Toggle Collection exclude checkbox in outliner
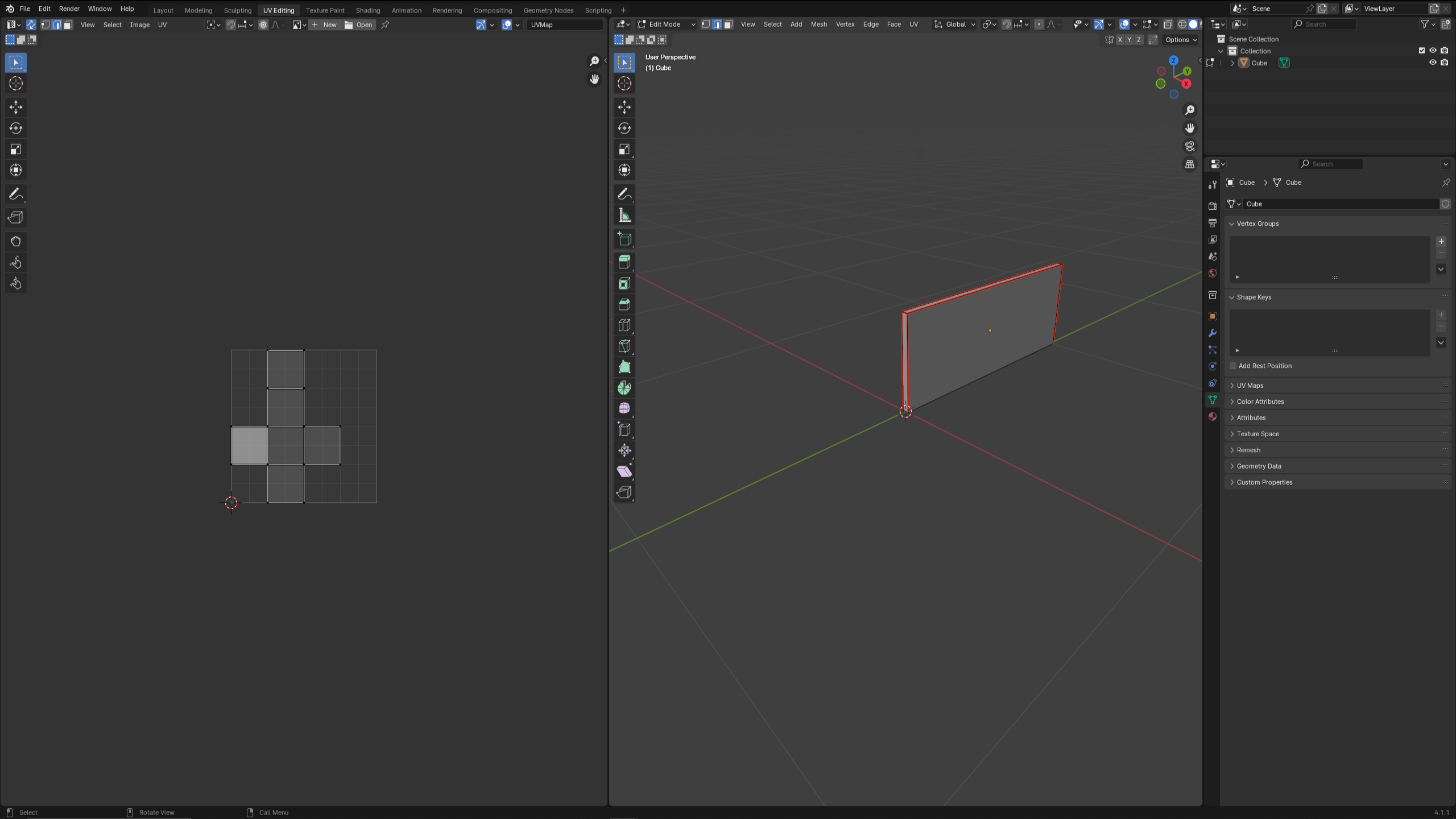Viewport: 1456px width, 819px height. (1421, 51)
